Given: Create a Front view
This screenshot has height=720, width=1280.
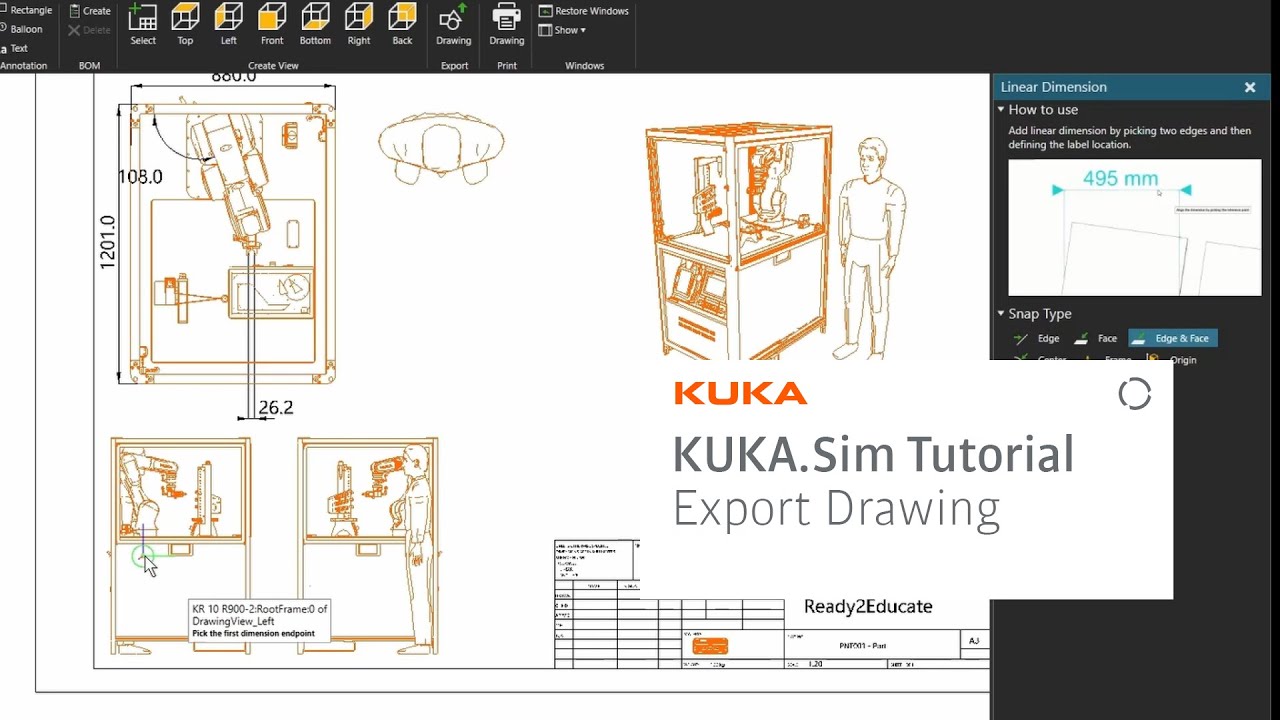Looking at the screenshot, I should pos(272,25).
